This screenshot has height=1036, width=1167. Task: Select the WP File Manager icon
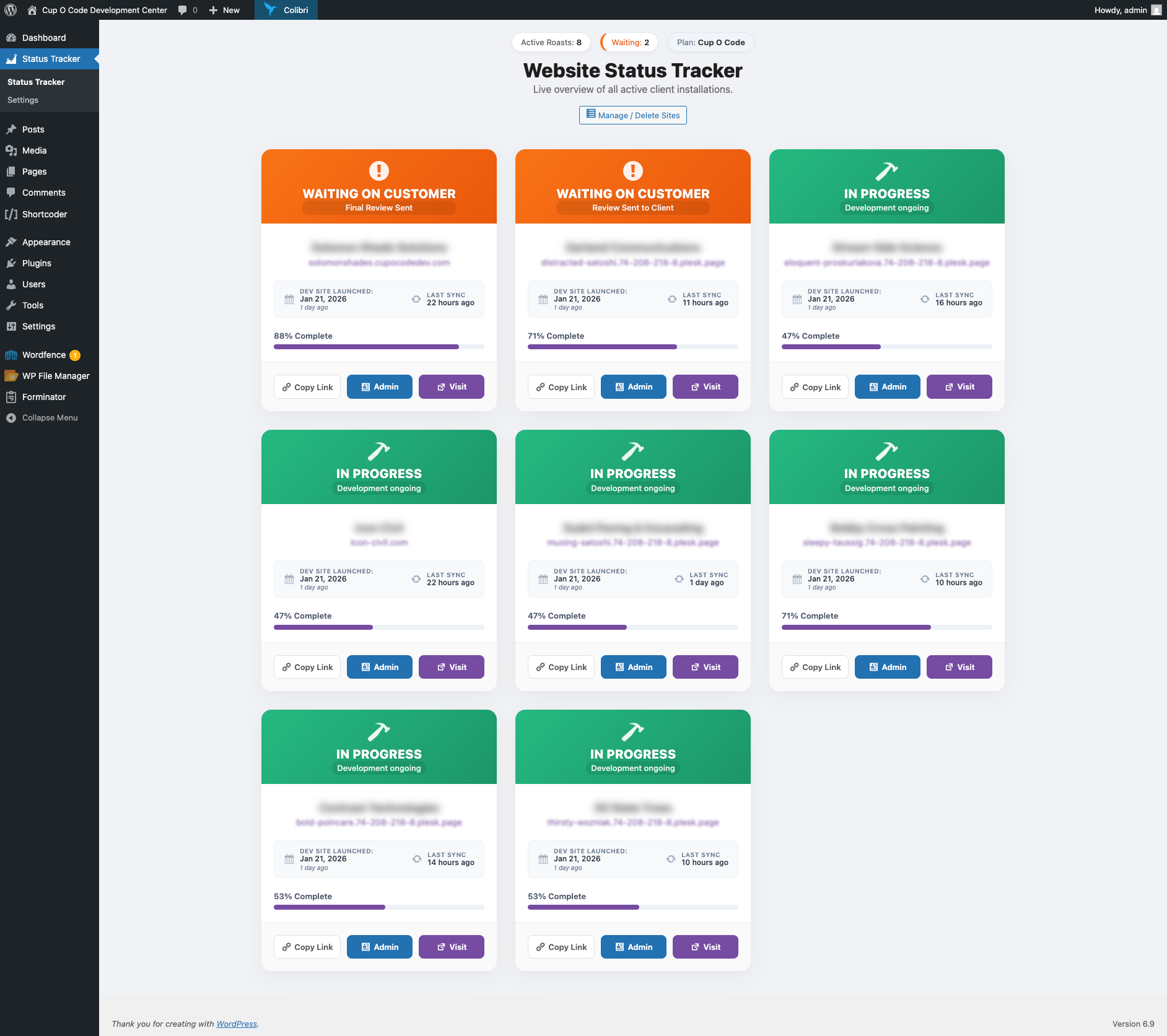tap(12, 375)
